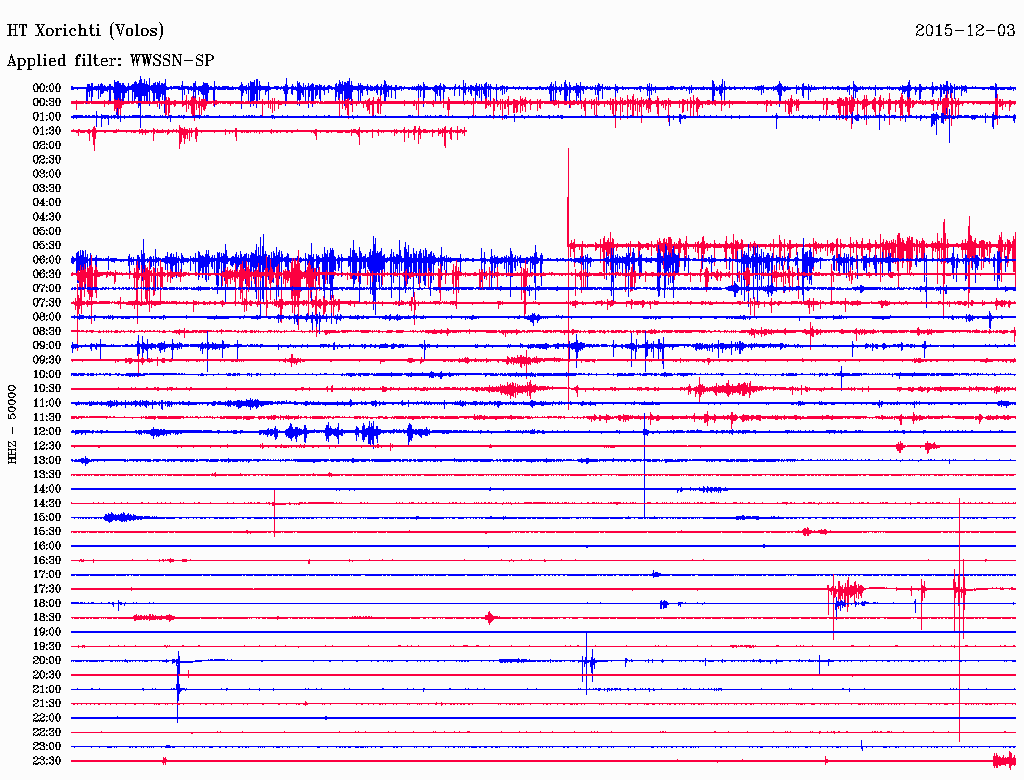The height and width of the screenshot is (780, 1024).
Task: Select the 02:00 time label
Action: (x=47, y=145)
